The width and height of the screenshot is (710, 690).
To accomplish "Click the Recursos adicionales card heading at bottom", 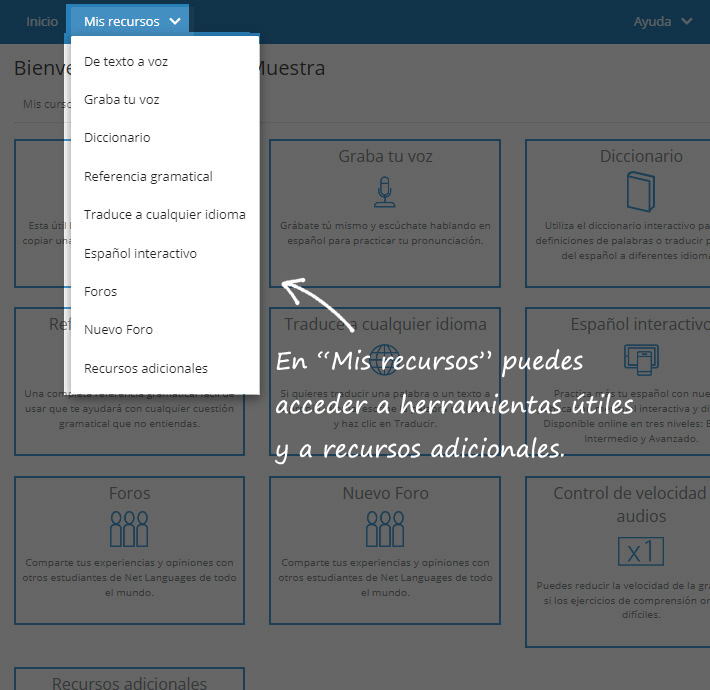I will point(129,683).
